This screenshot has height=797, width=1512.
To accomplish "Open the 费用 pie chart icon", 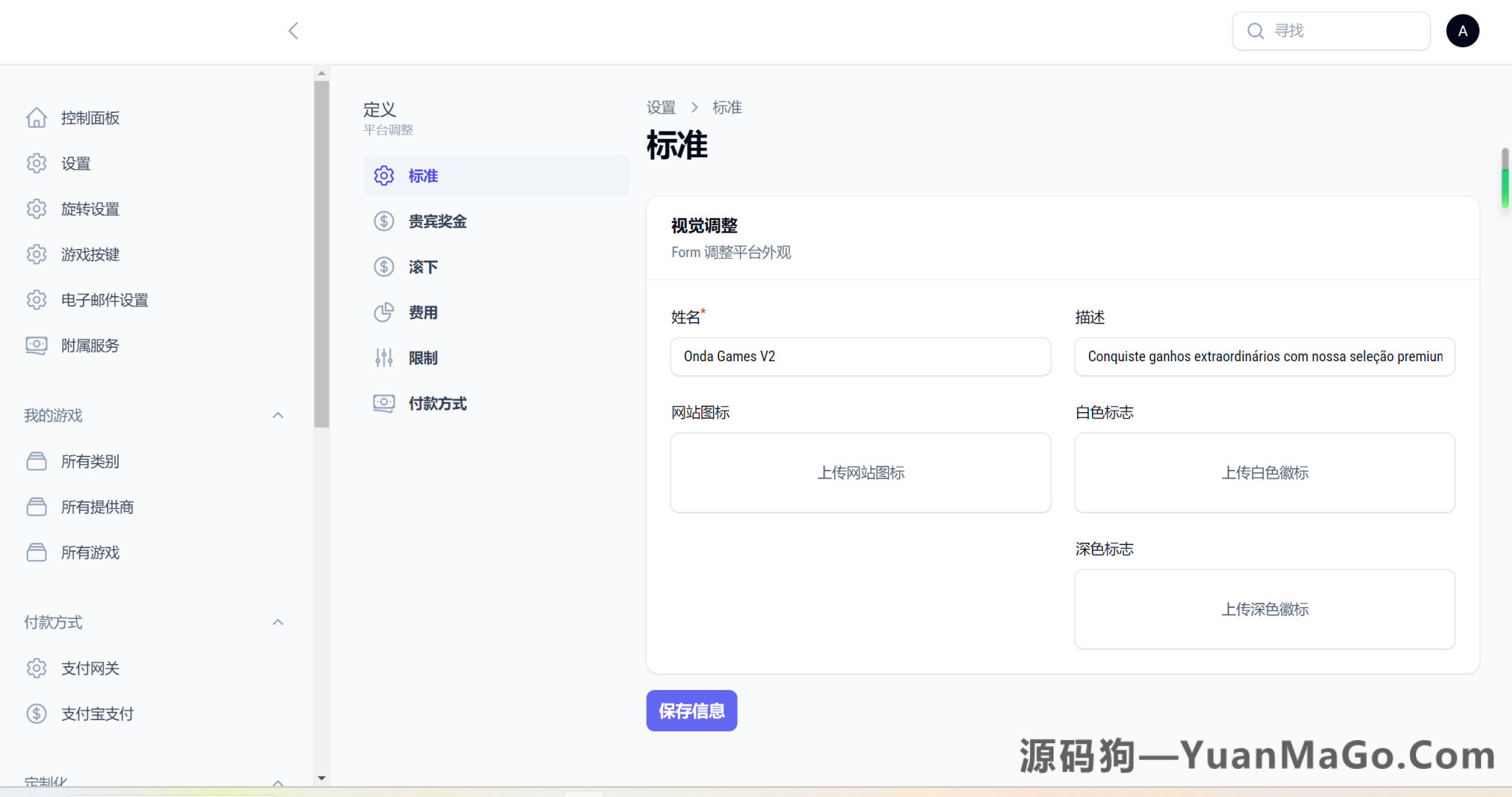I will 384,312.
